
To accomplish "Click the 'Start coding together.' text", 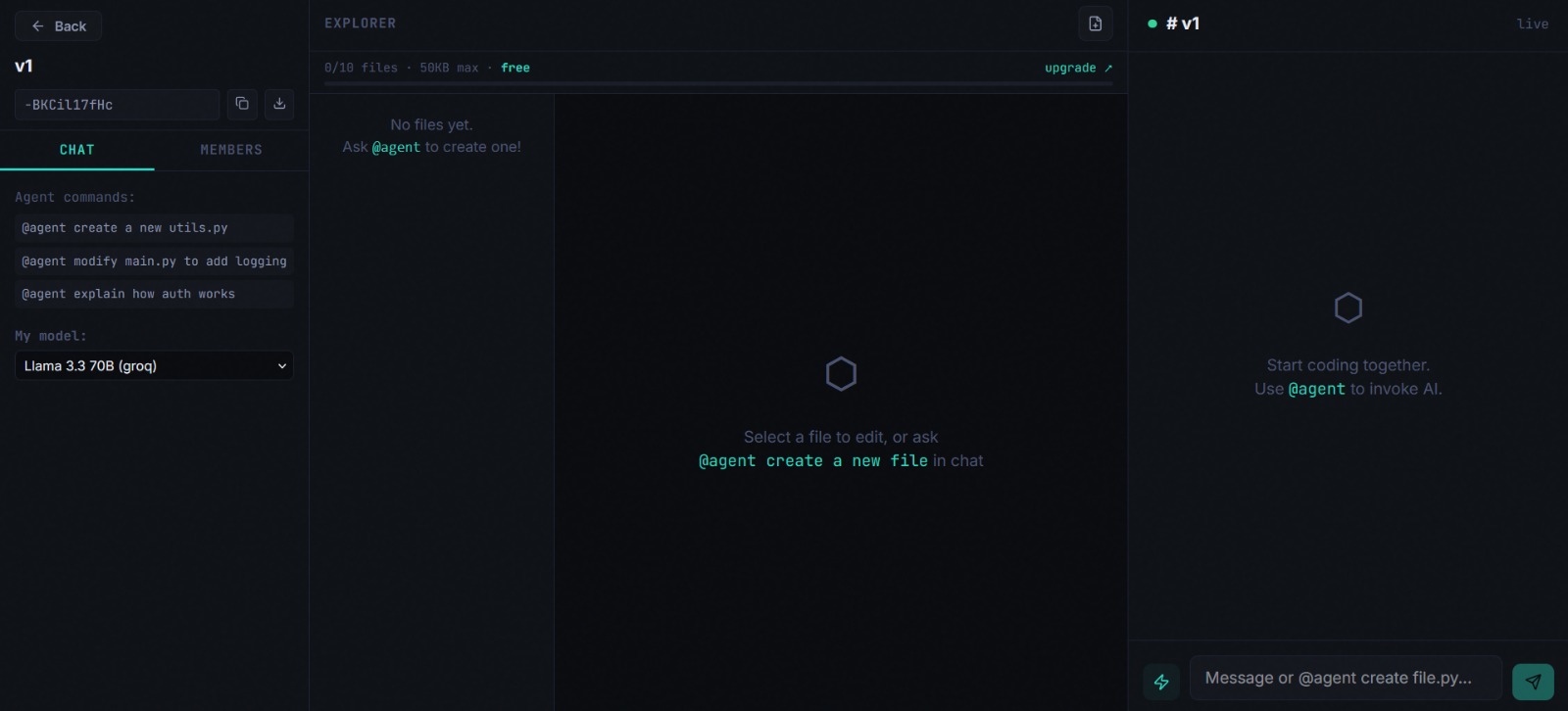I will tap(1347, 365).
